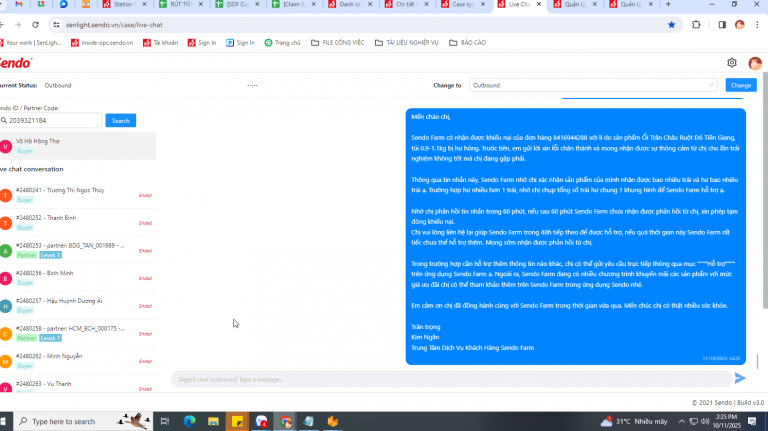The image size is (768, 431).
Task: Open conversation #2480241 Trương Thị Ngọc Thủy
Action: point(77,195)
